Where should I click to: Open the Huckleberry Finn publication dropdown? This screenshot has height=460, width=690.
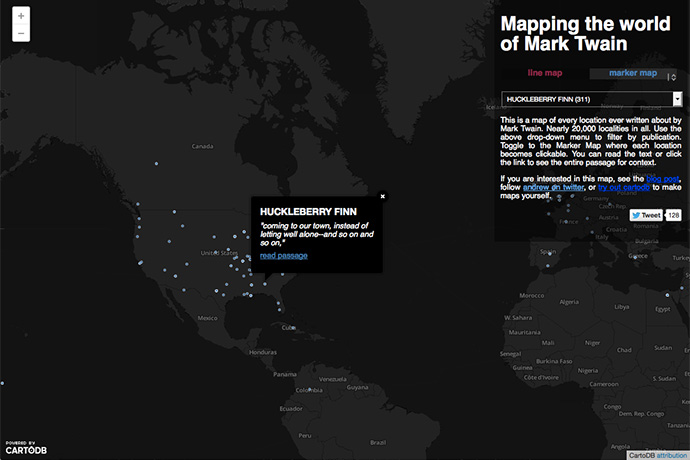pos(591,99)
